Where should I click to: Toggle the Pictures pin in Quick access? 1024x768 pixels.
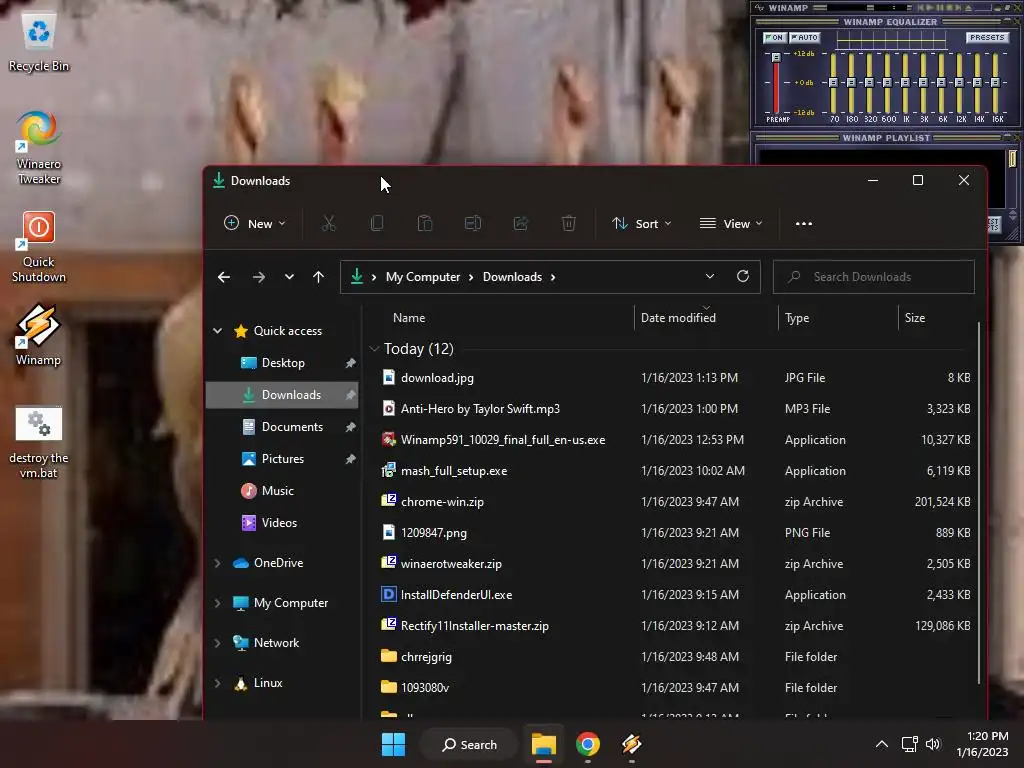click(x=351, y=459)
